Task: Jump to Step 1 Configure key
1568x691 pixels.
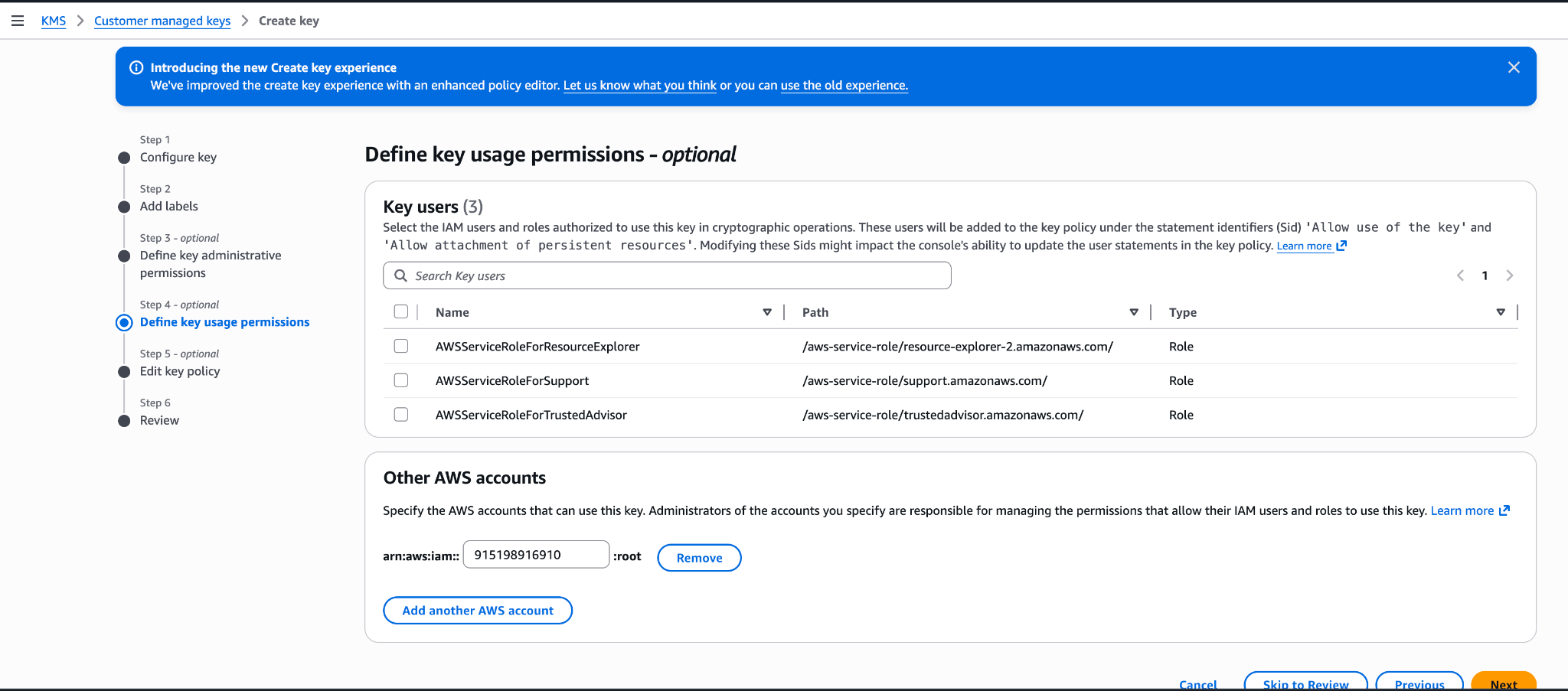Action: (178, 157)
